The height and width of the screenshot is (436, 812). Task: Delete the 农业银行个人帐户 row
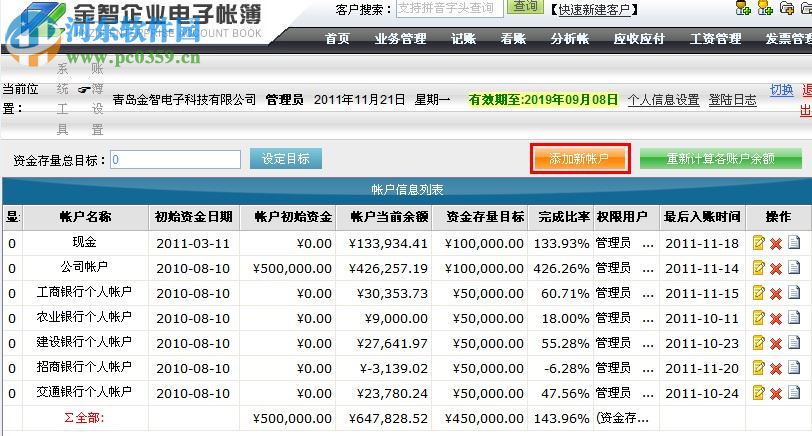776,318
